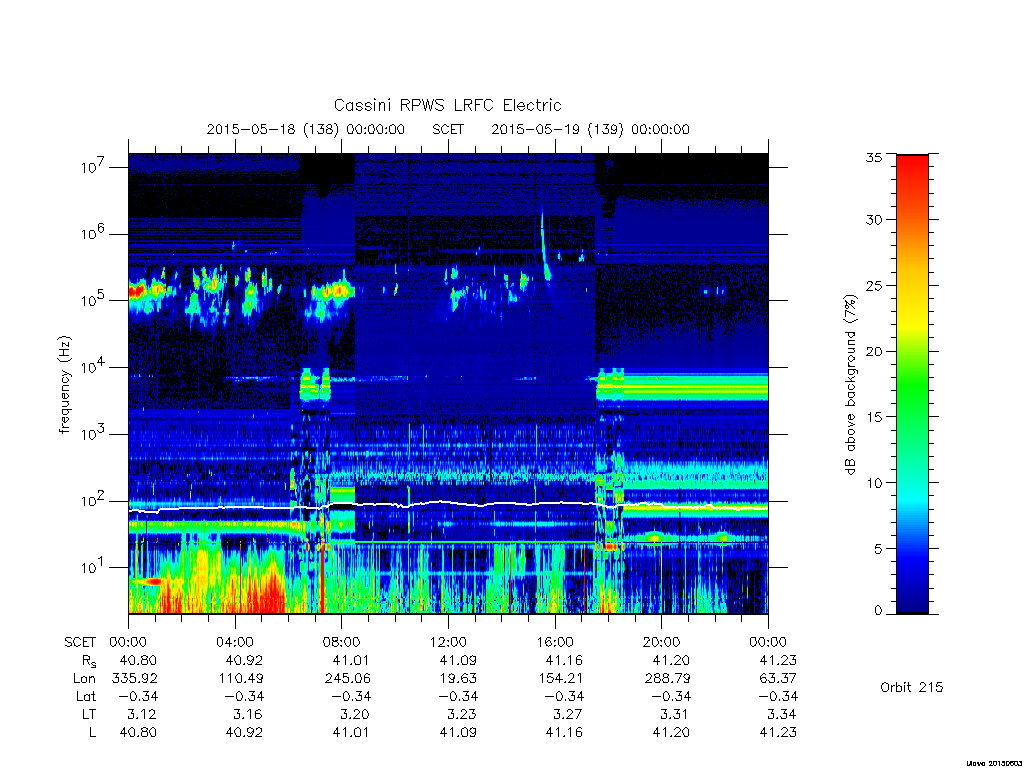Click the LT row label
The image size is (1024, 768).
(x=88, y=714)
